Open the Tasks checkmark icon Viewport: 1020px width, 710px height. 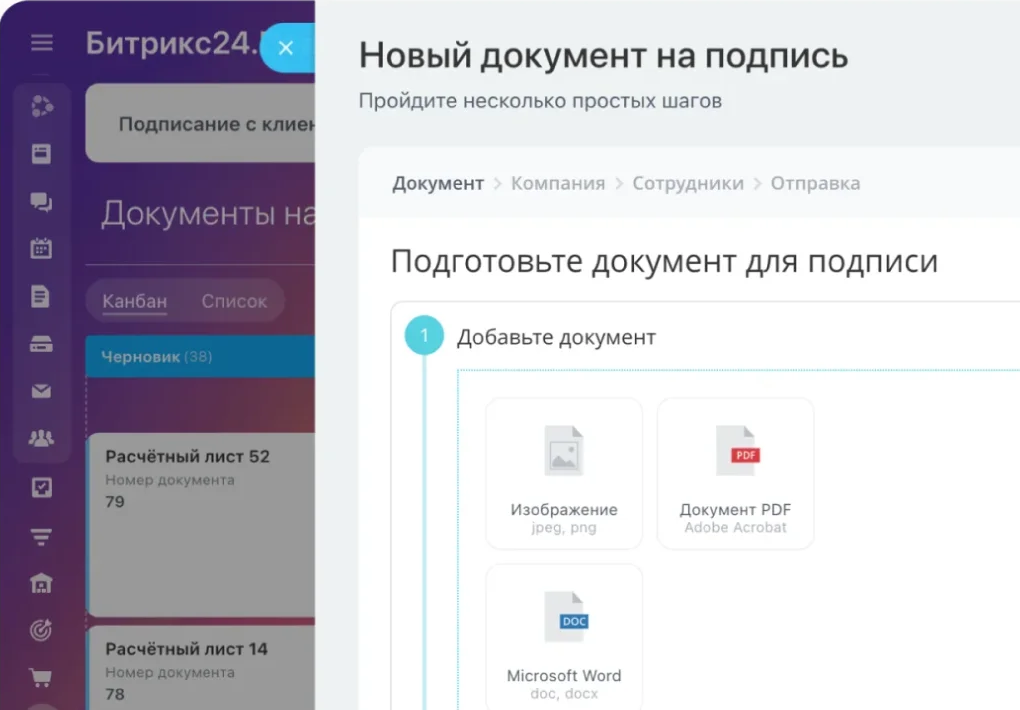point(41,487)
